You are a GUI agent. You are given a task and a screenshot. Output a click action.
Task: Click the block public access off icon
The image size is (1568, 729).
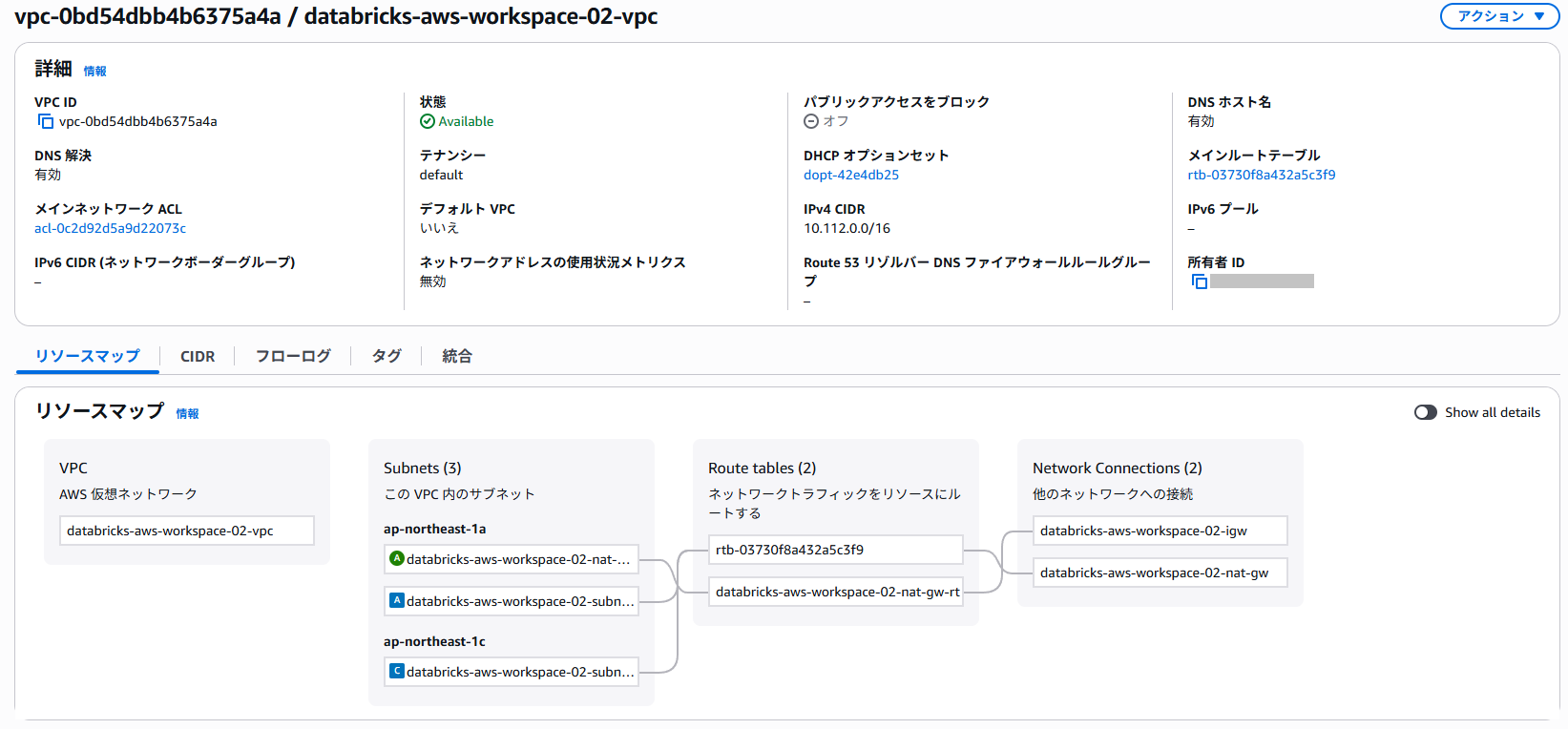[x=811, y=121]
